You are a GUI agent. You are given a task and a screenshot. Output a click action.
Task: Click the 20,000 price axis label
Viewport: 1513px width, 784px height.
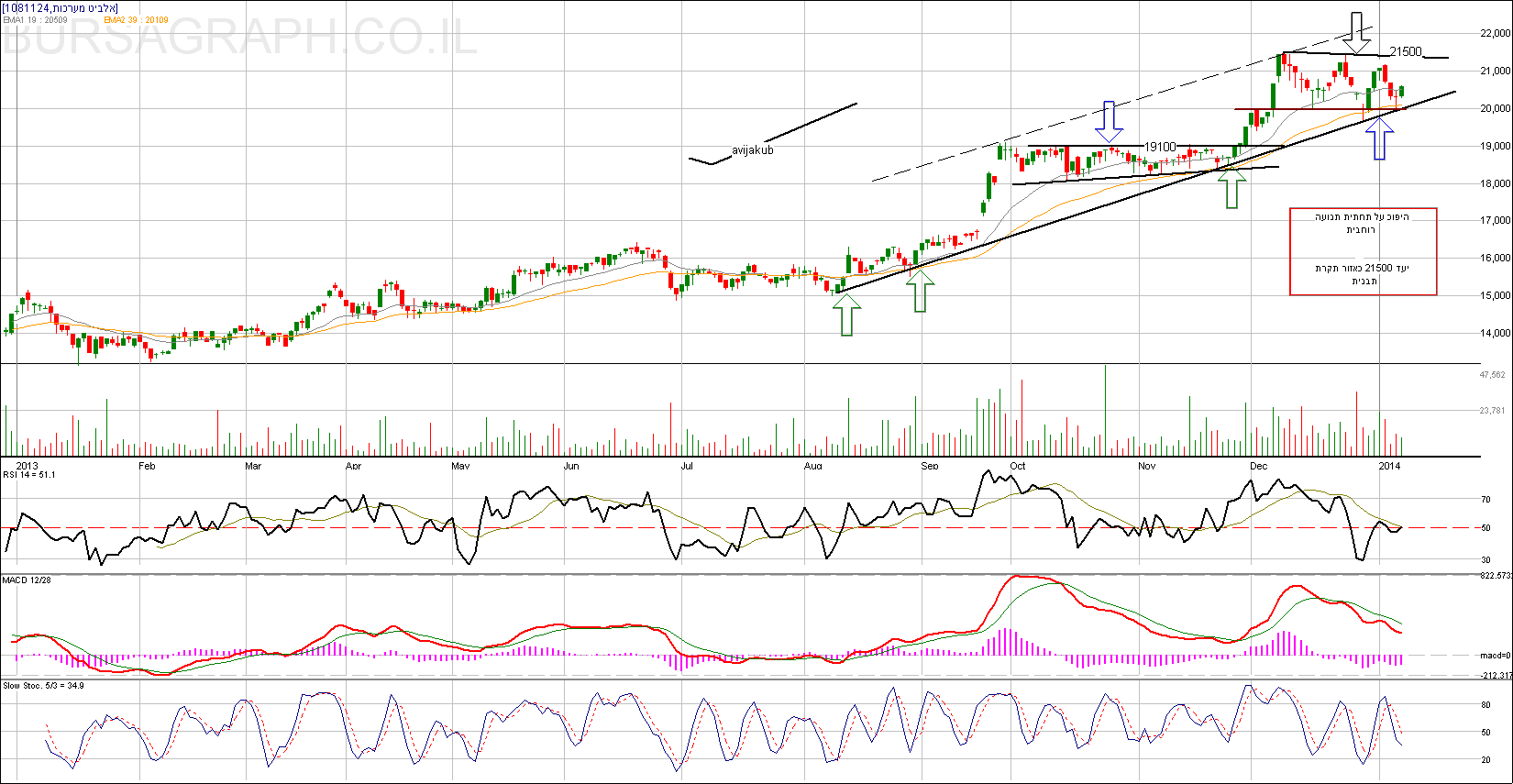point(1495,108)
